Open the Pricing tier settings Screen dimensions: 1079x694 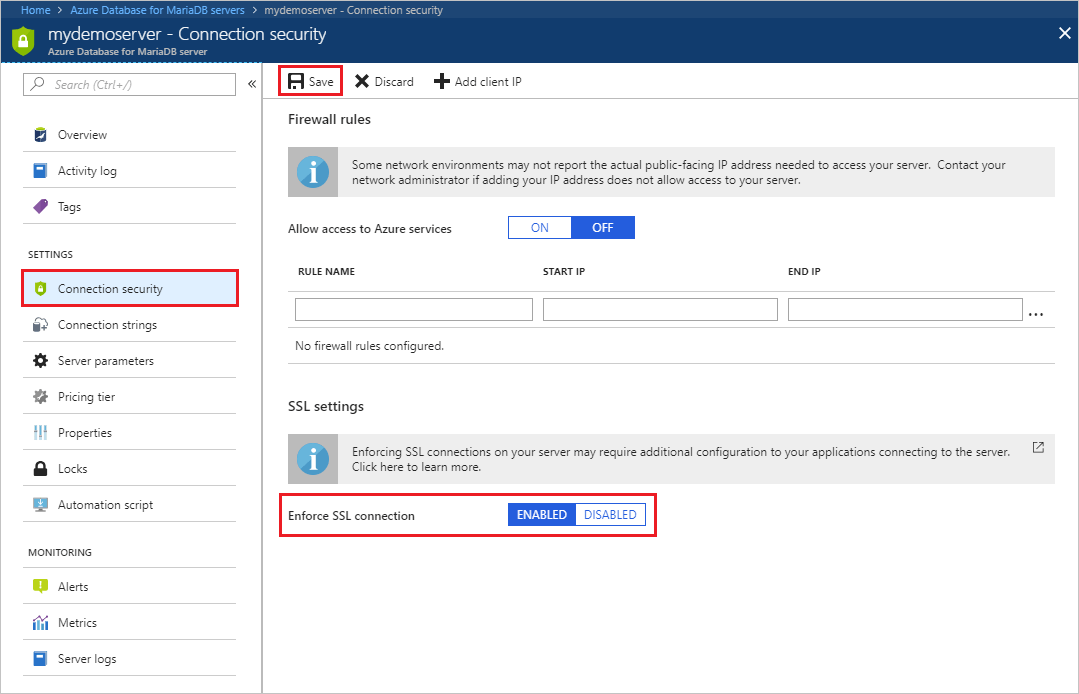94,396
